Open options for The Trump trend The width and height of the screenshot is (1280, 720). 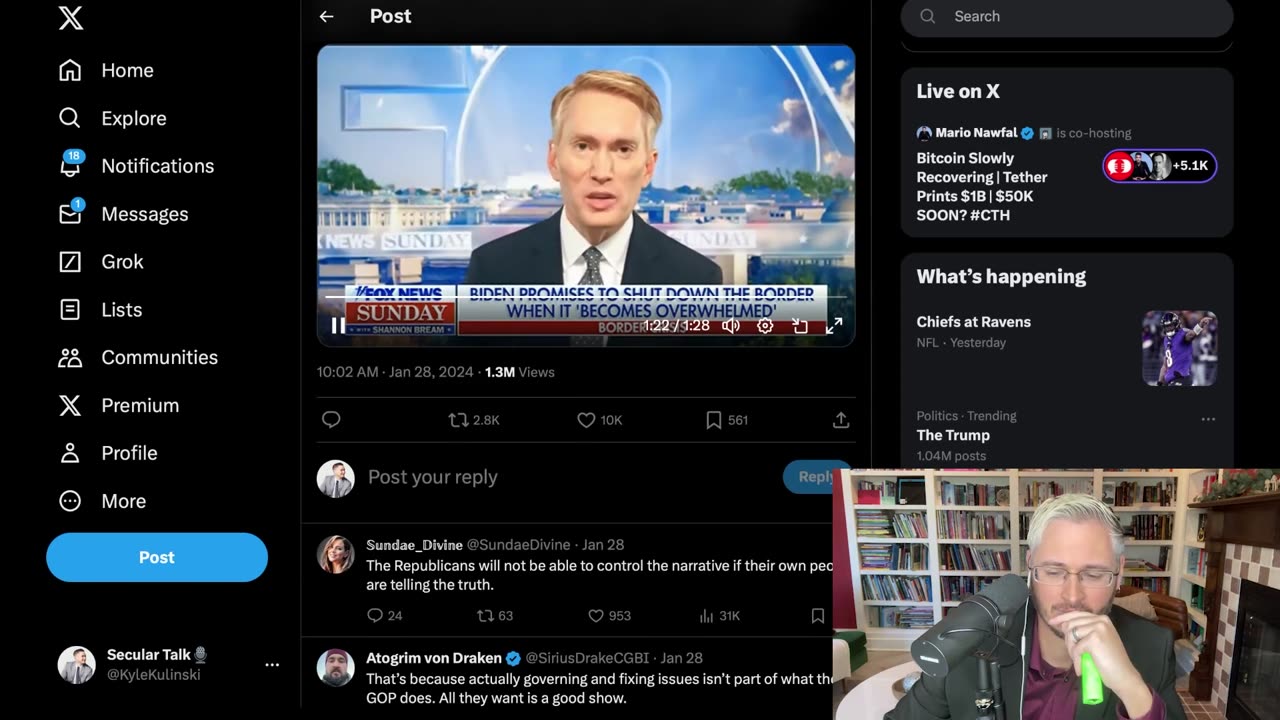click(1208, 419)
